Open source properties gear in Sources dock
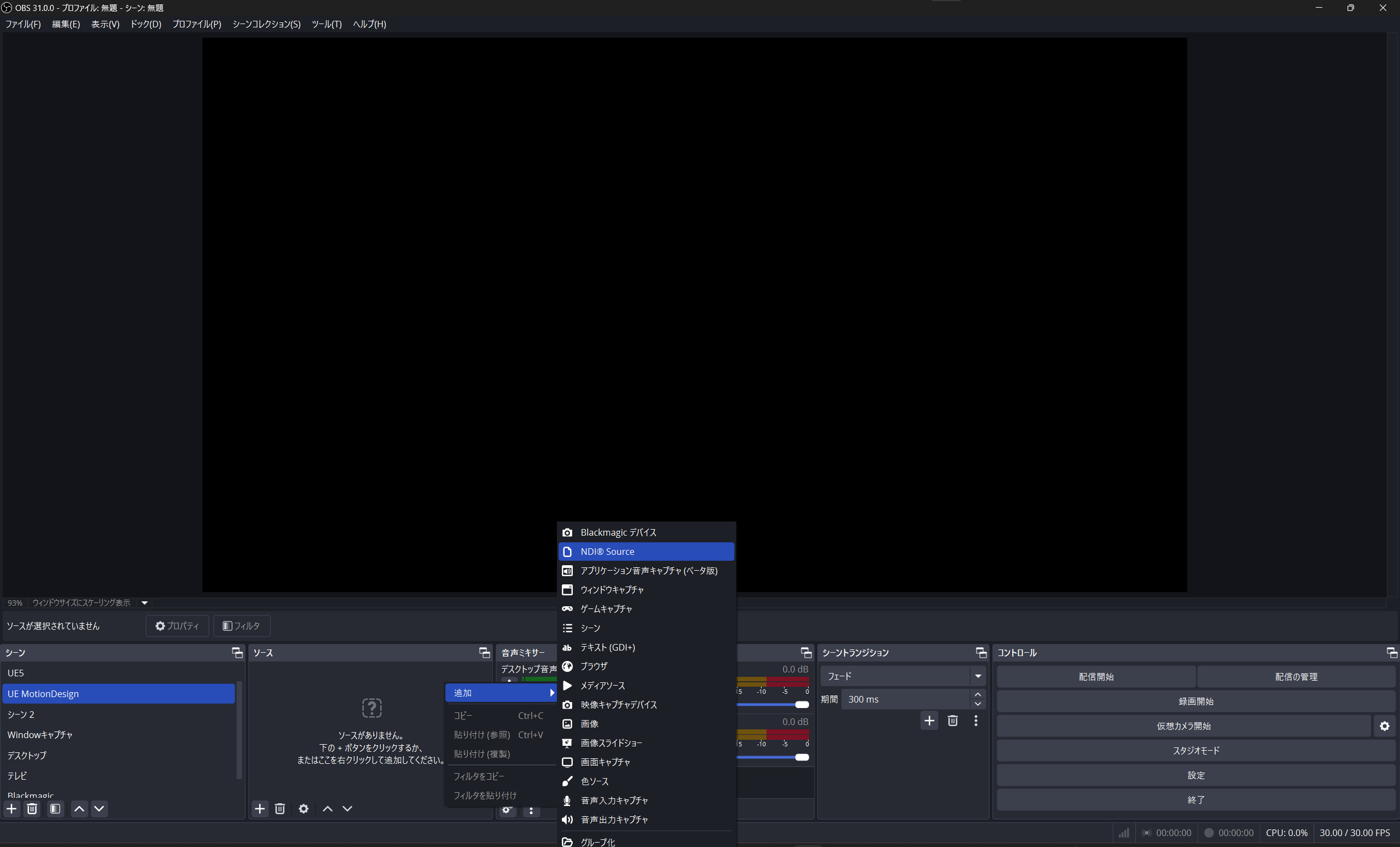 point(304,808)
